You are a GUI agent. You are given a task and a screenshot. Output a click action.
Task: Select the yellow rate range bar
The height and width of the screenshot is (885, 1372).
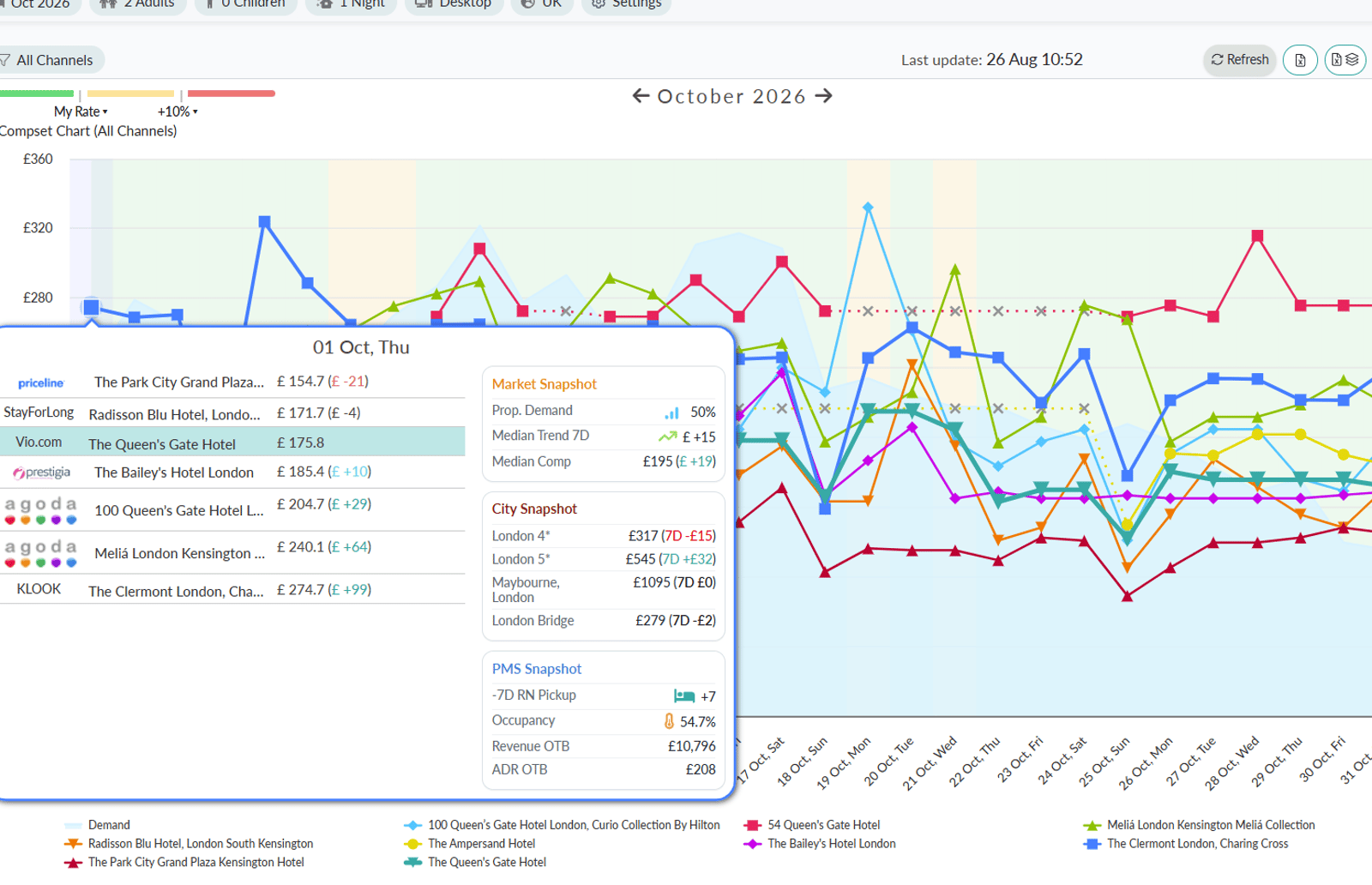[130, 93]
